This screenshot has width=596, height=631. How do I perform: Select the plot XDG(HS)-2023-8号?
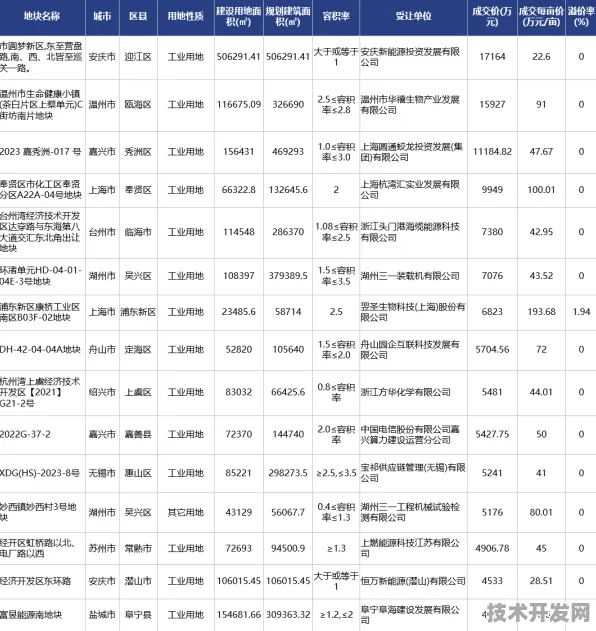(40, 473)
